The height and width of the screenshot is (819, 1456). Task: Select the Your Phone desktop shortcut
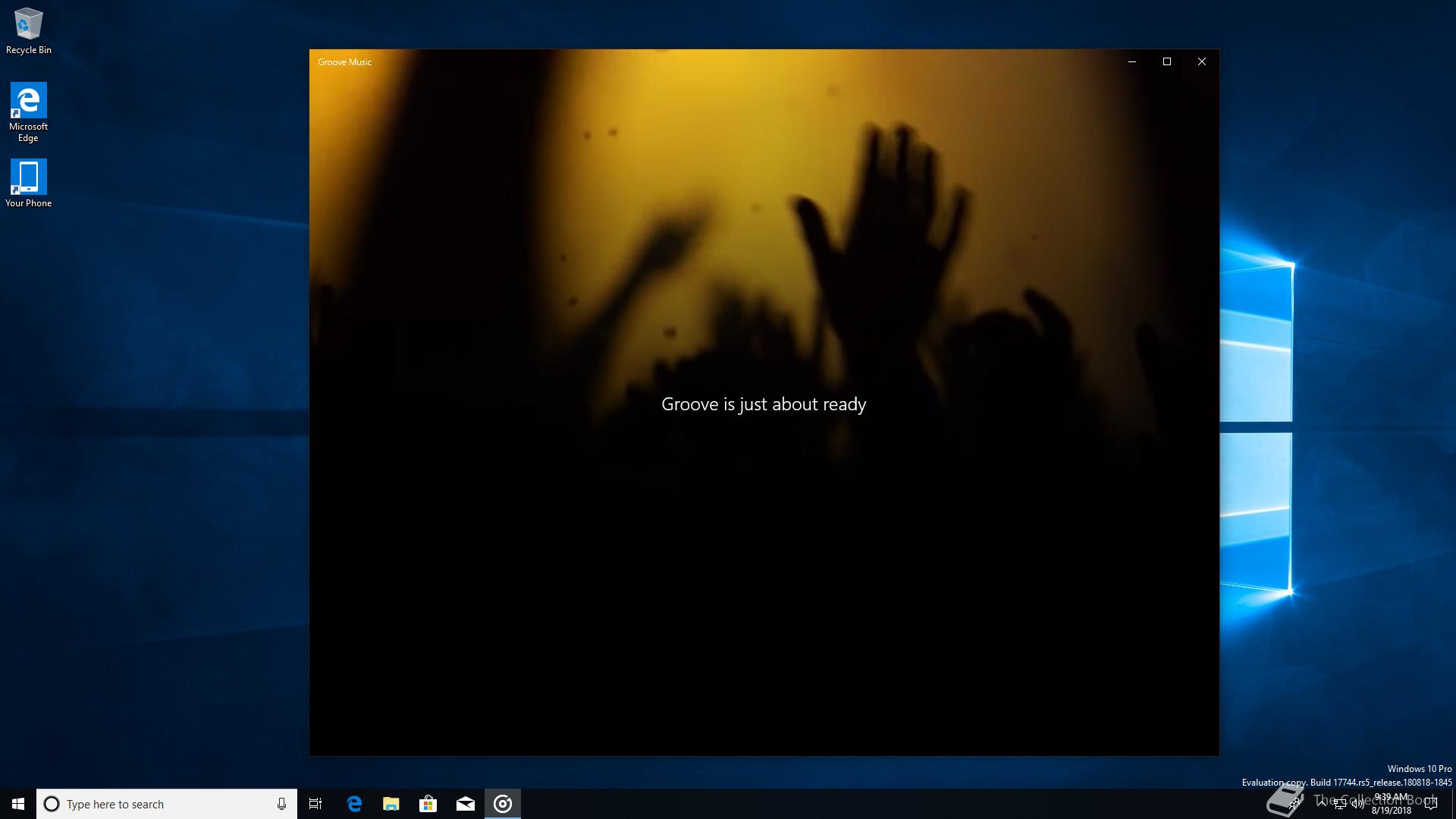(28, 183)
